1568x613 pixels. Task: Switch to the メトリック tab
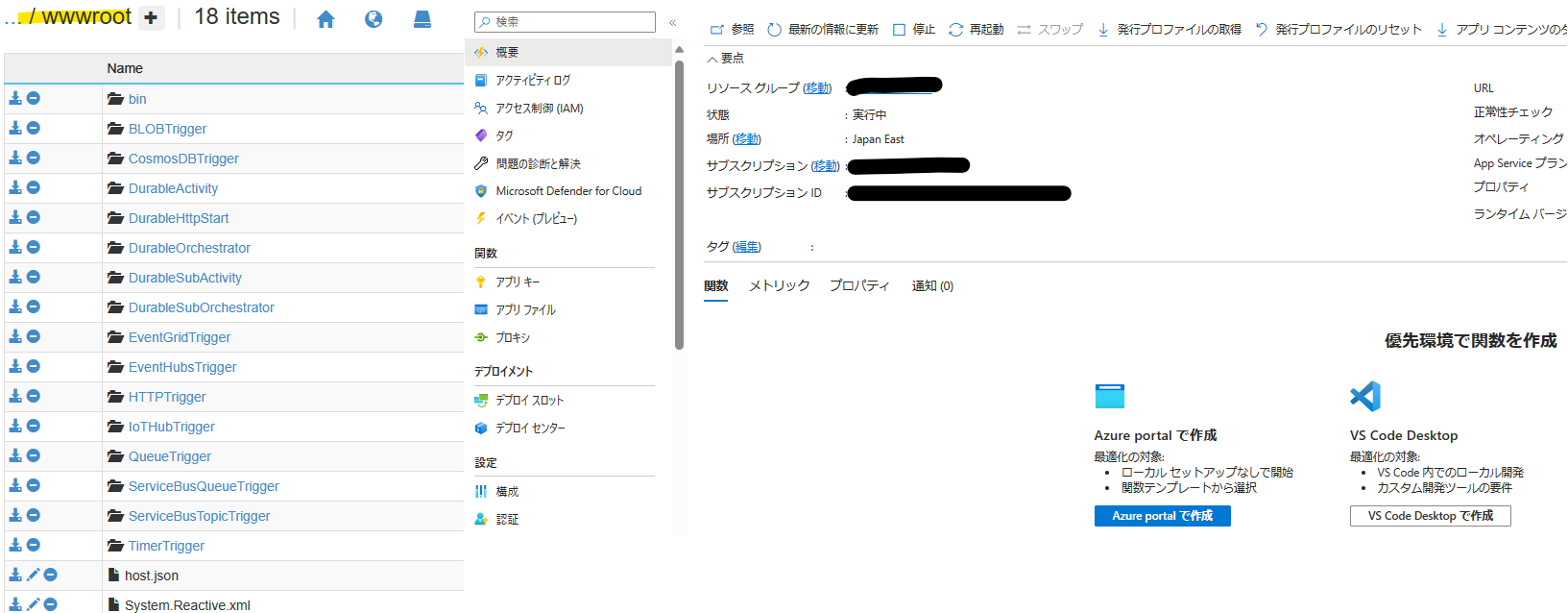779,286
